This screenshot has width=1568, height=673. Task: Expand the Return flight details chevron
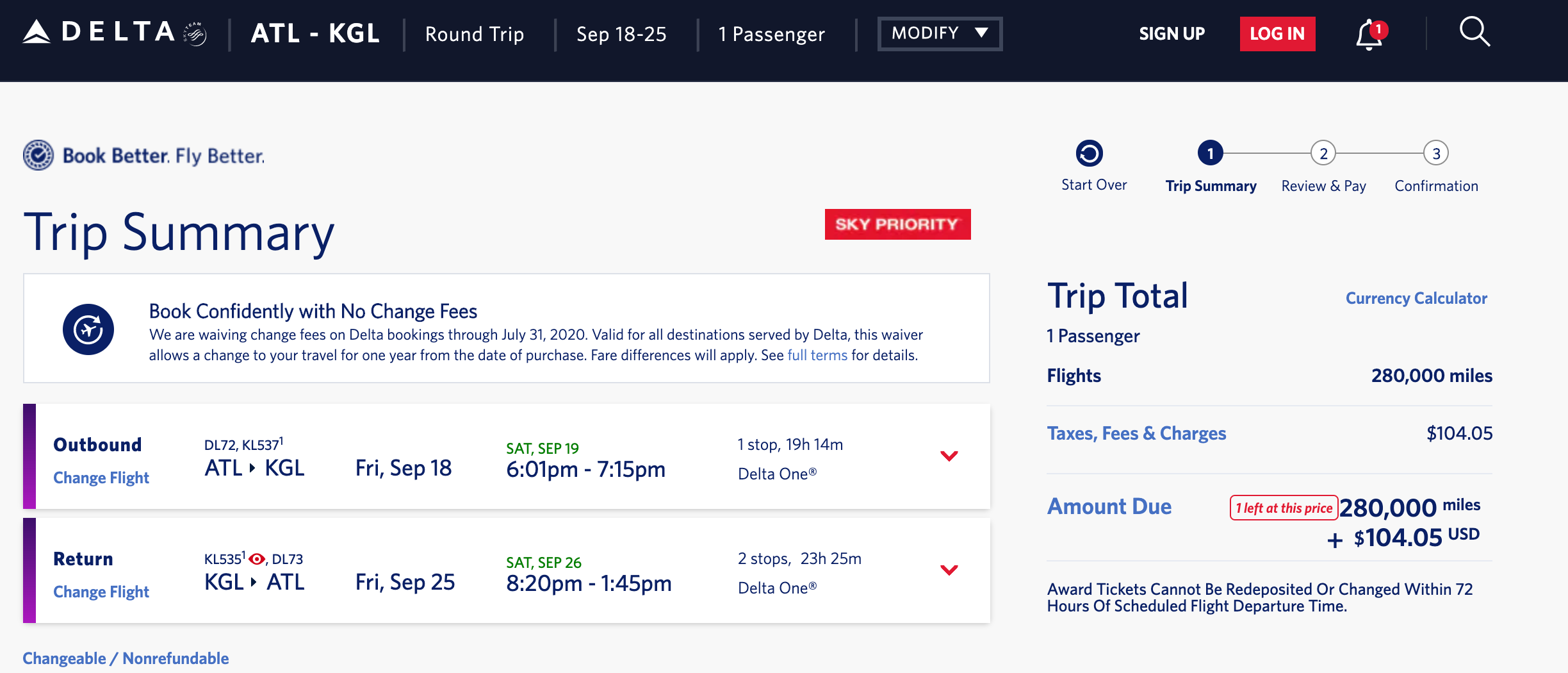tap(949, 570)
